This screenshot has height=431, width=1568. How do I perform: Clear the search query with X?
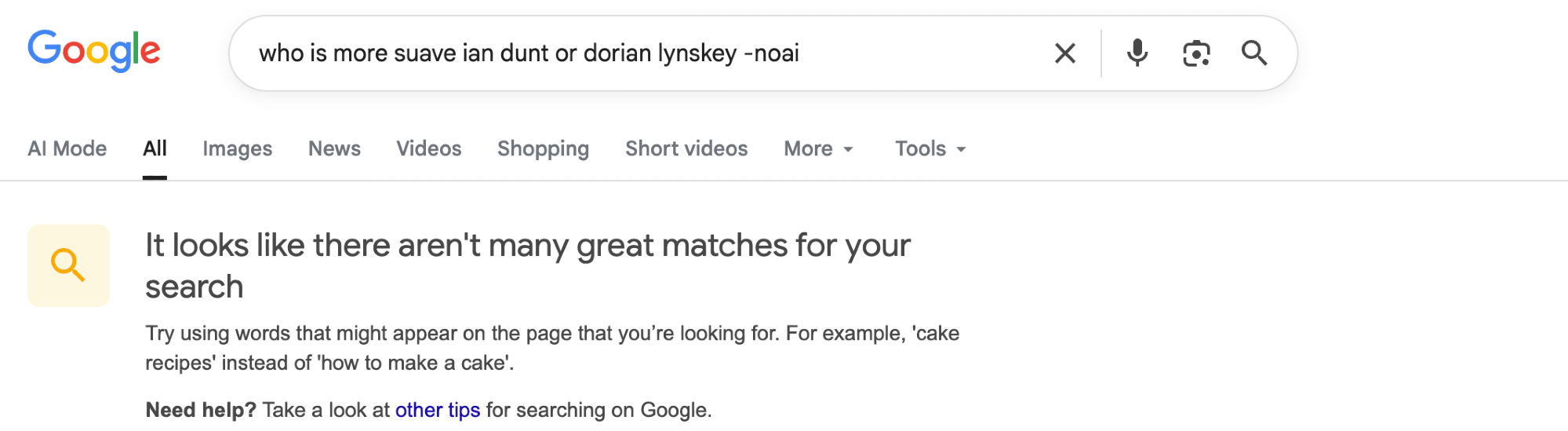1064,53
